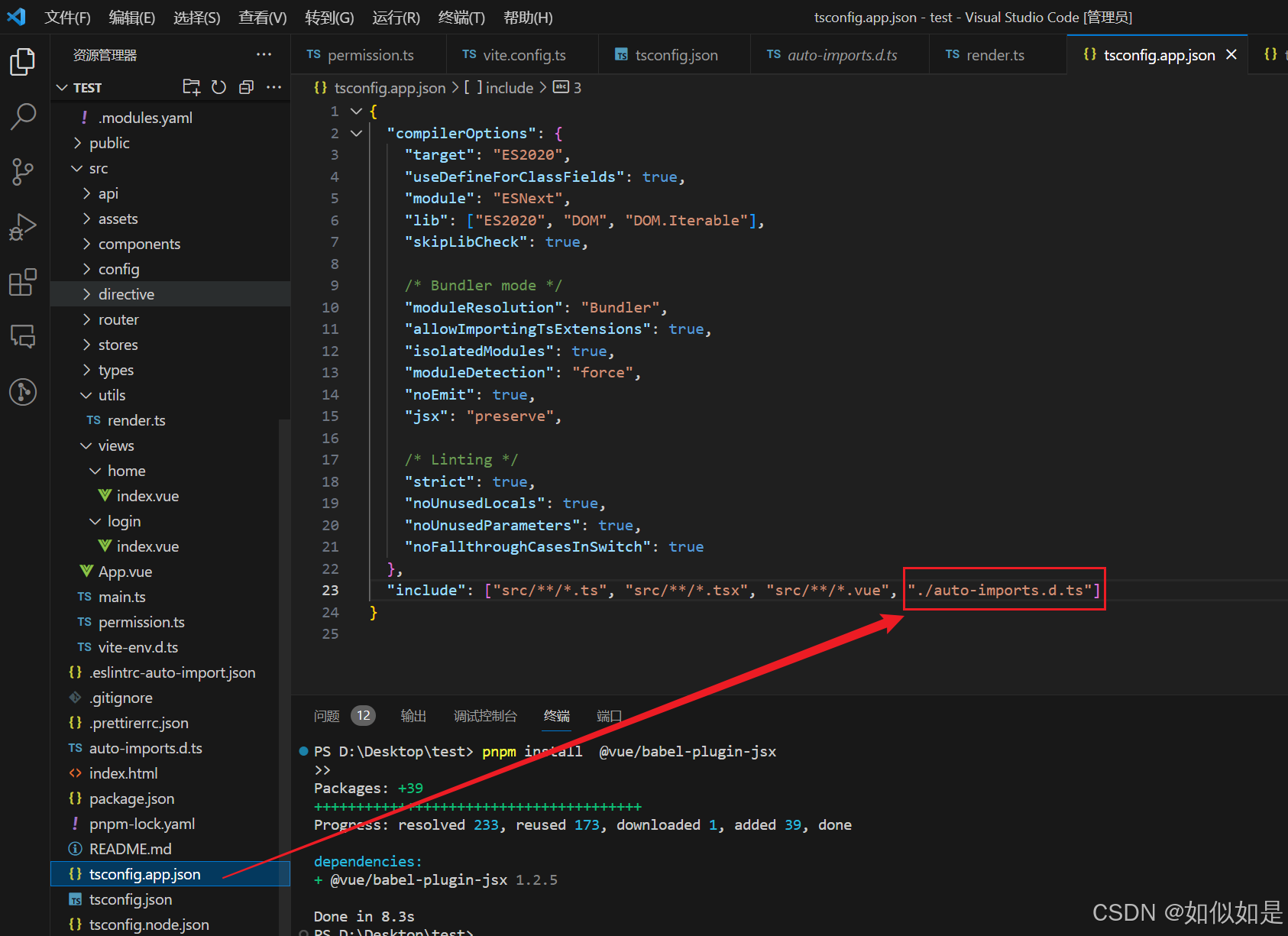Open the Explorer view in activity bar

click(x=23, y=62)
